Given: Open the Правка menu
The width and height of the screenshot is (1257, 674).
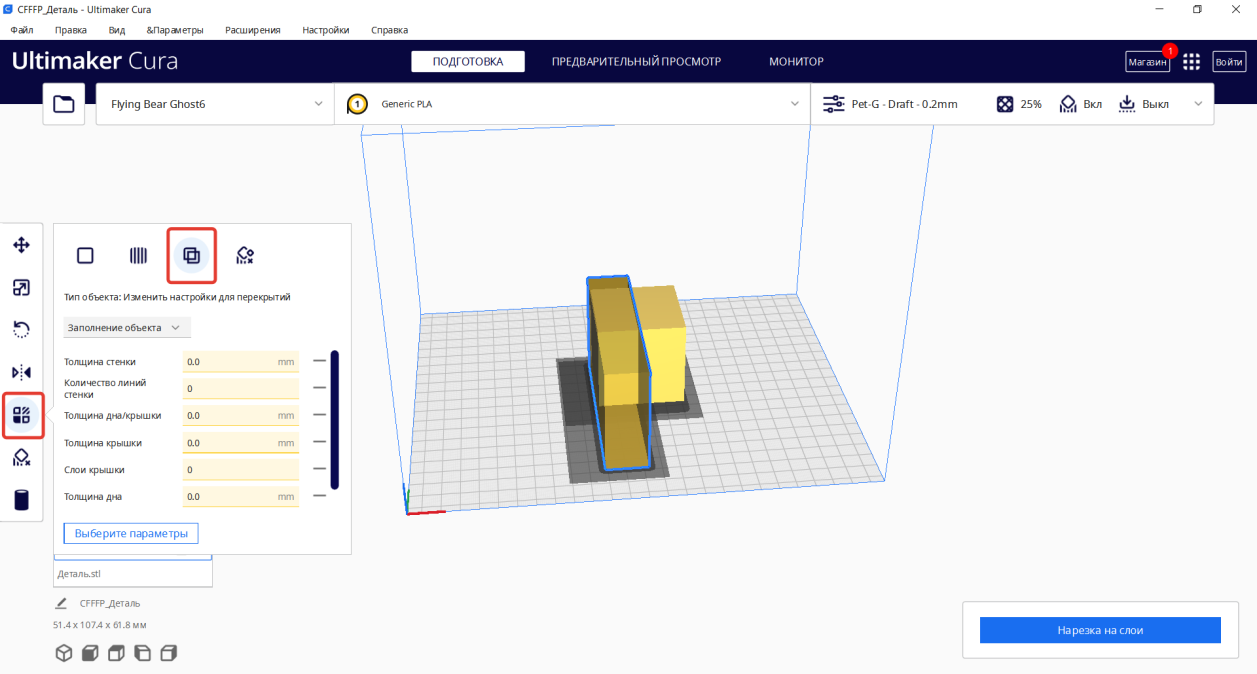Looking at the screenshot, I should [x=71, y=30].
